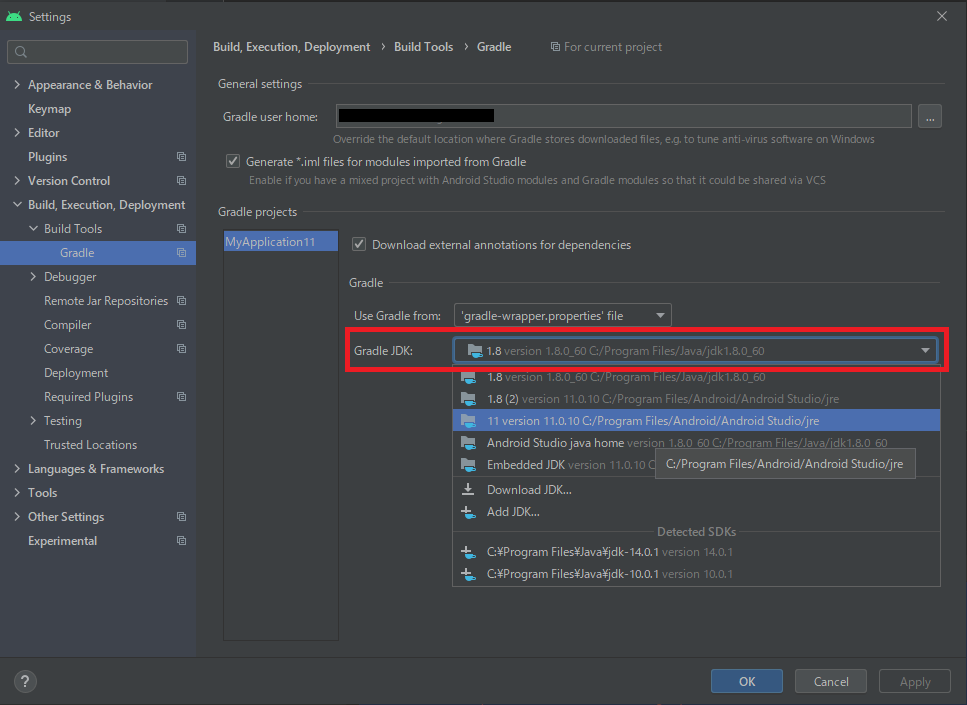Click the plus icon beside jdk-14.0.1
Viewport: 967px width, 705px height.
coord(468,553)
